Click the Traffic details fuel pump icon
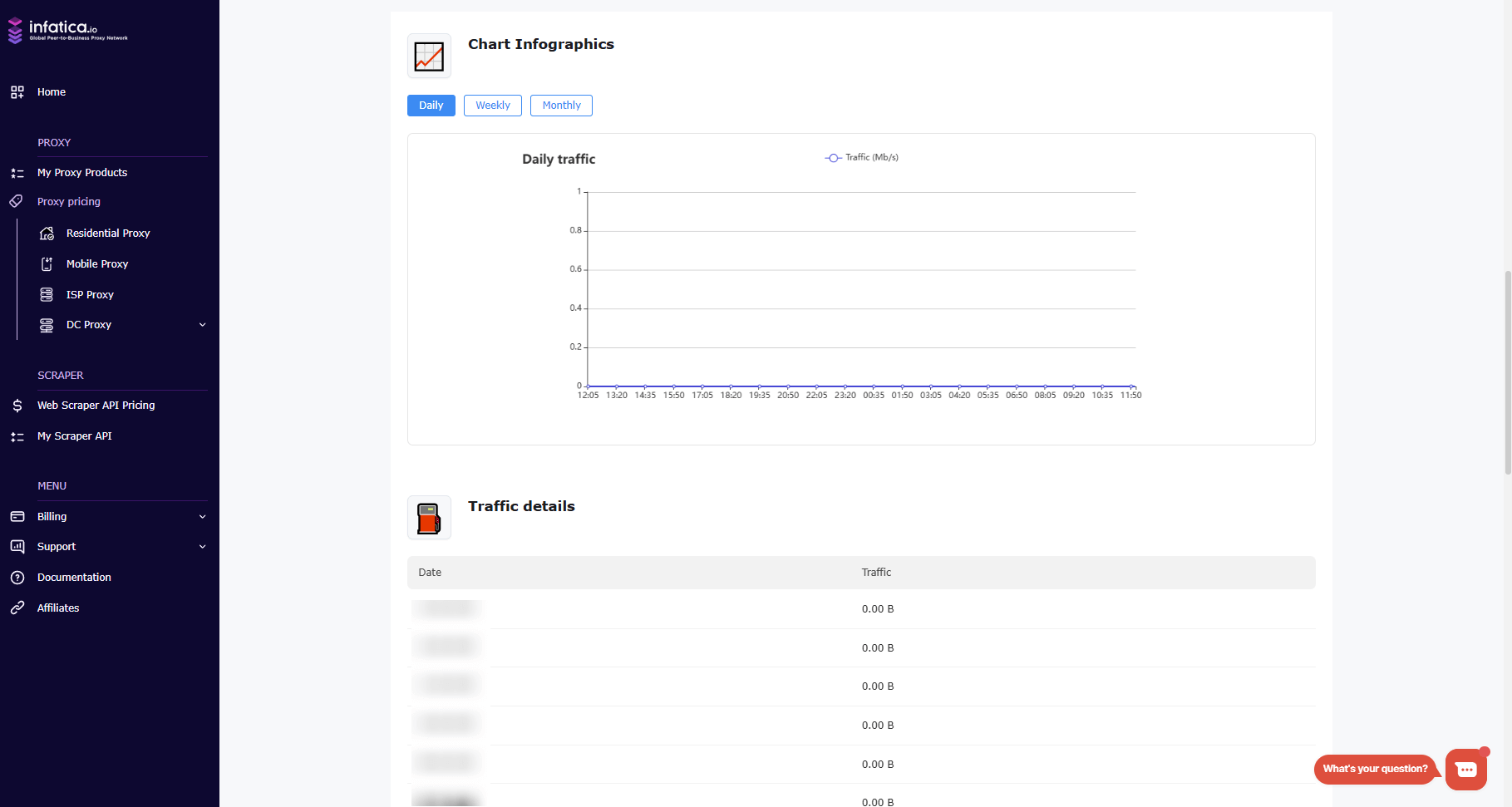Screen dimensions: 1512x807 pos(429,518)
